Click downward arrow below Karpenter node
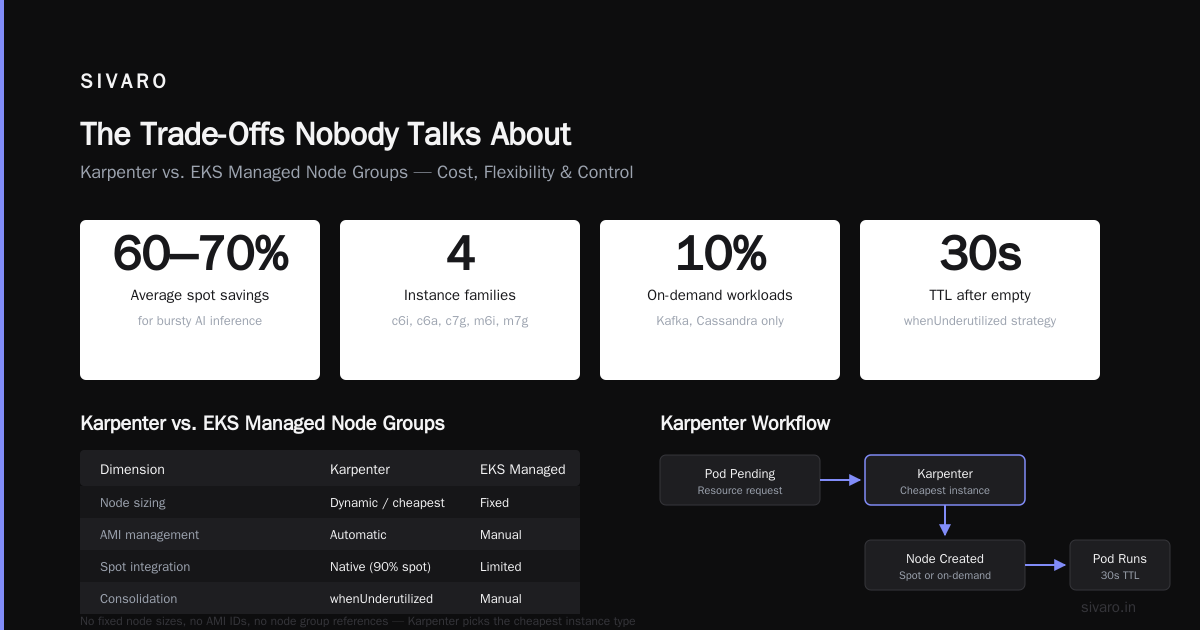Viewport: 1200px width, 630px height. point(945,522)
